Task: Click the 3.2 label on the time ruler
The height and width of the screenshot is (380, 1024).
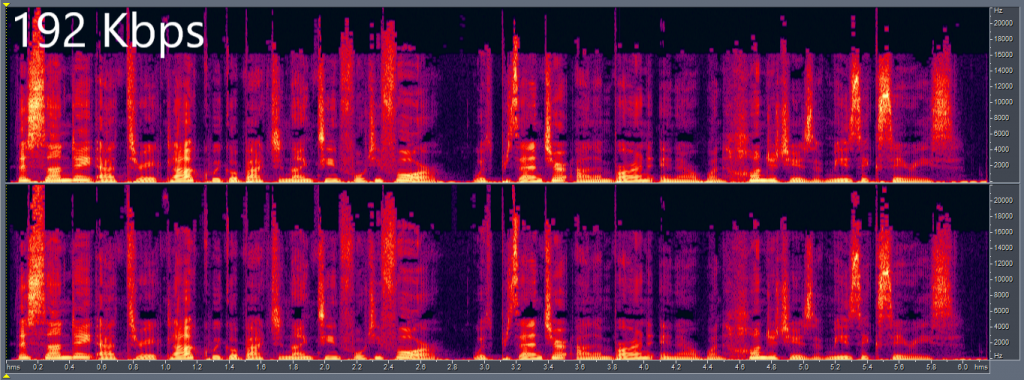Action: (x=516, y=367)
